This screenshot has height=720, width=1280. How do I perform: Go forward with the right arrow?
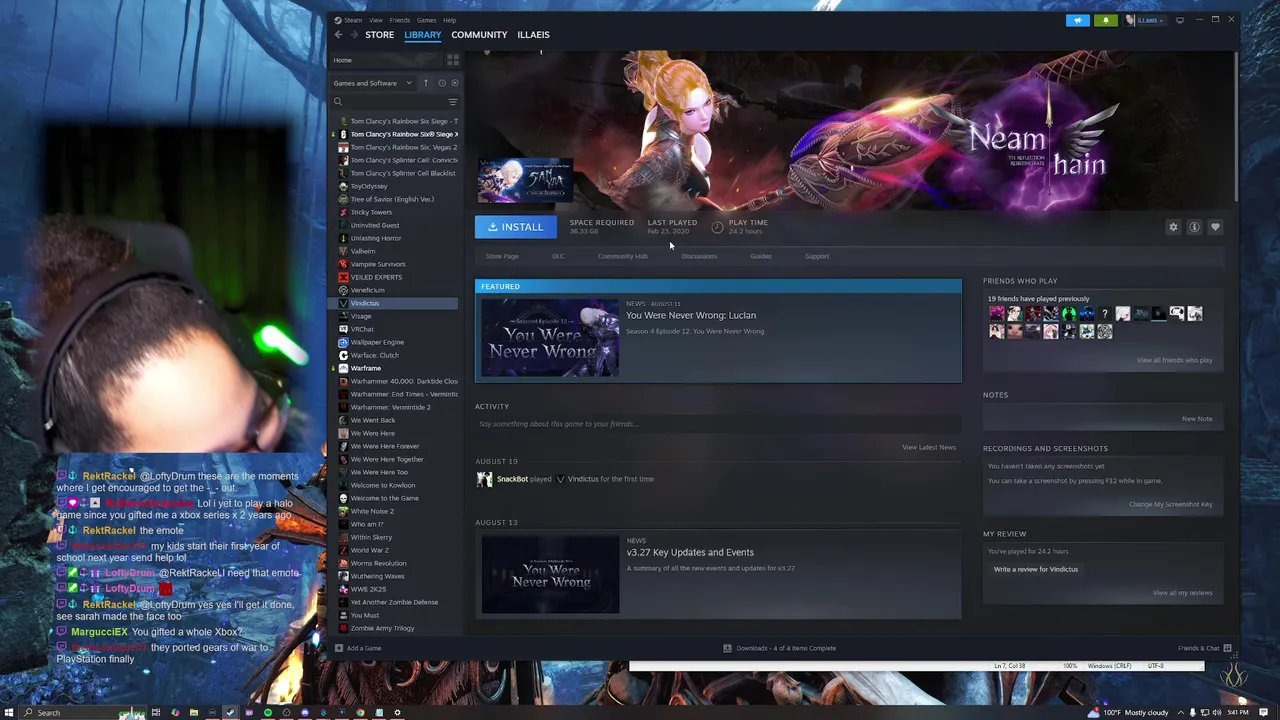click(x=352, y=35)
